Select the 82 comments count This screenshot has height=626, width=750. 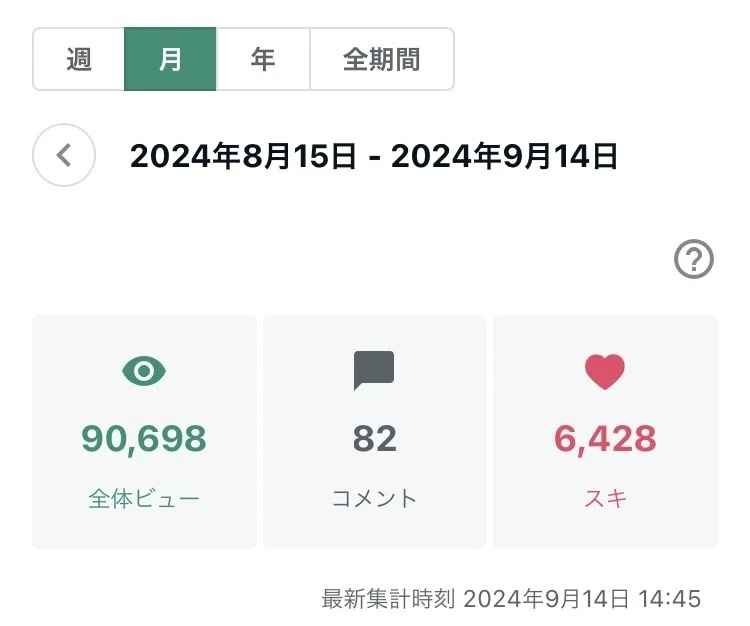375,439
